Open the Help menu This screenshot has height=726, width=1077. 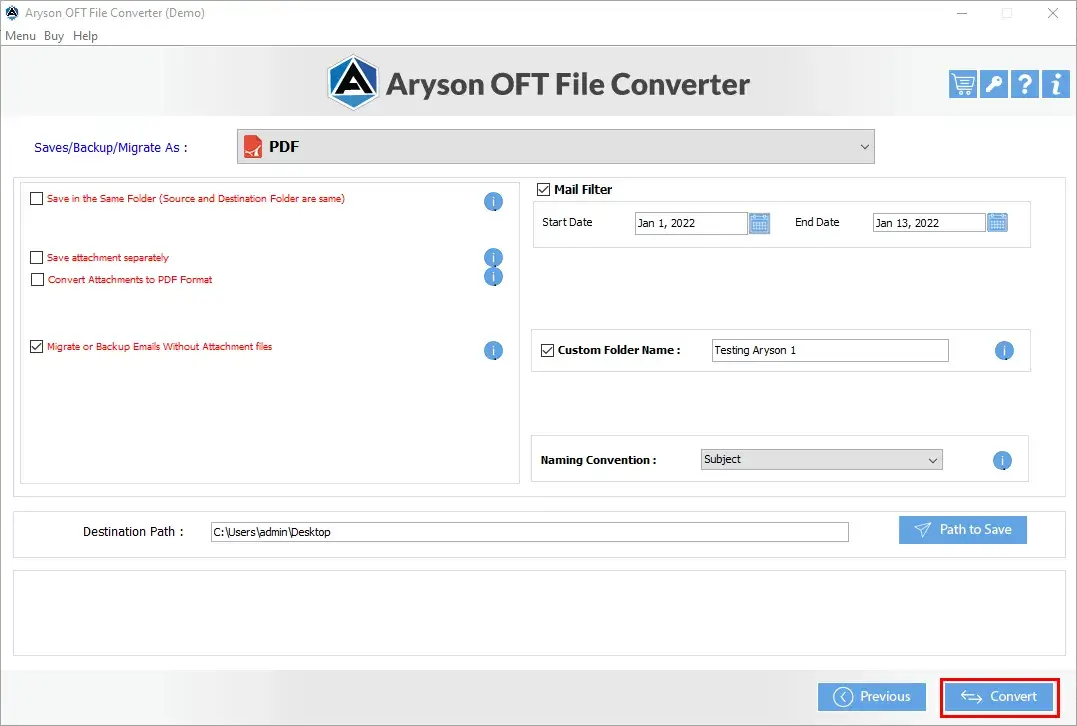point(85,36)
